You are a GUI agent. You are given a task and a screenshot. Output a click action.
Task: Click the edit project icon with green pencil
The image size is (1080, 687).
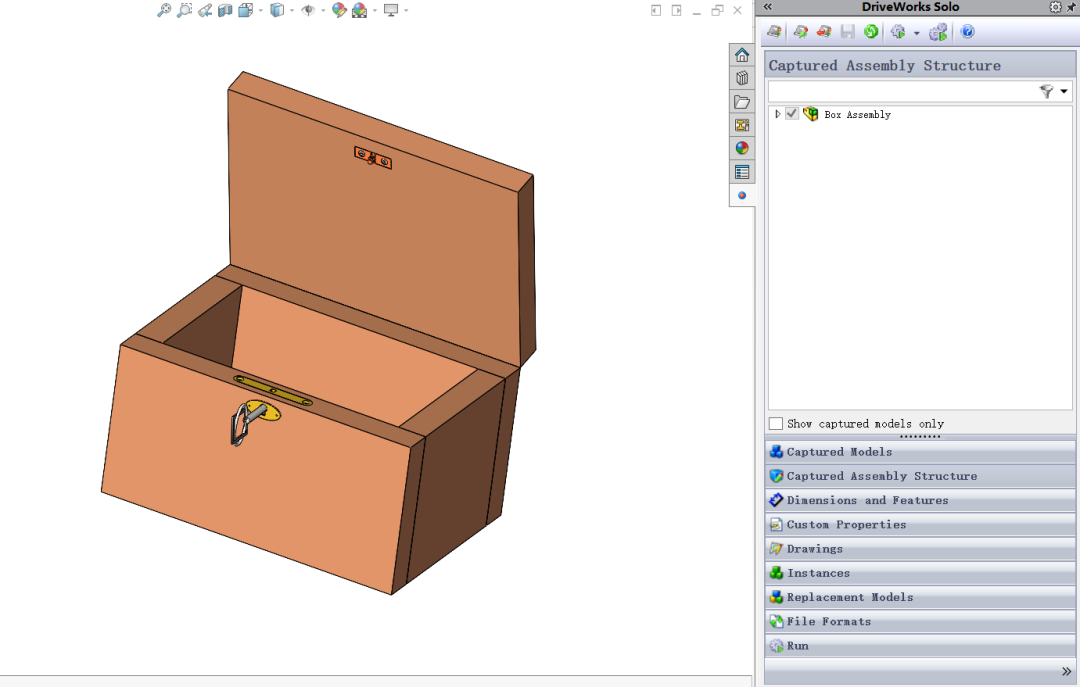800,32
